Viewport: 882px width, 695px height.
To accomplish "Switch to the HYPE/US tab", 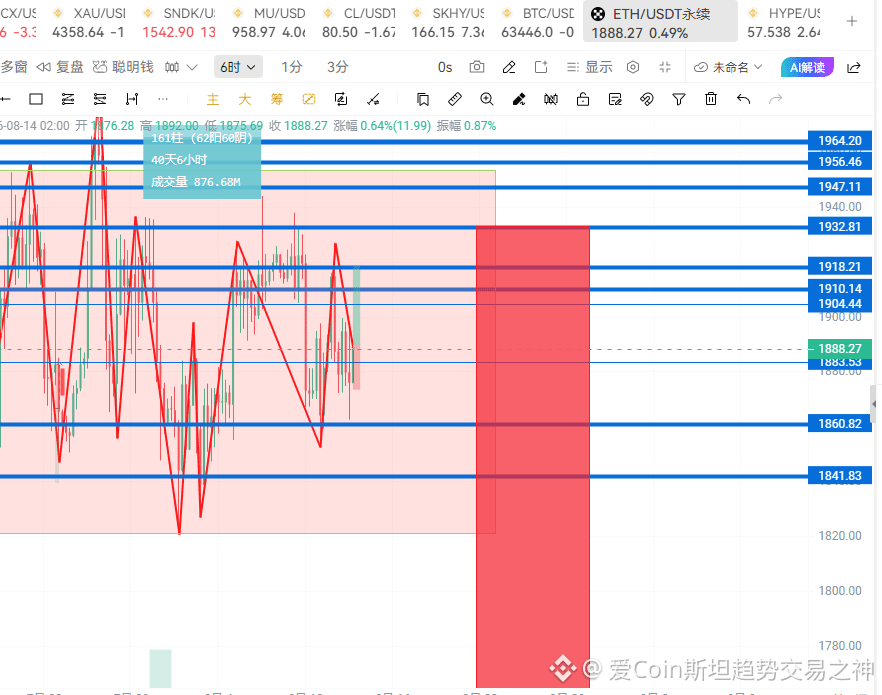I will [784, 22].
